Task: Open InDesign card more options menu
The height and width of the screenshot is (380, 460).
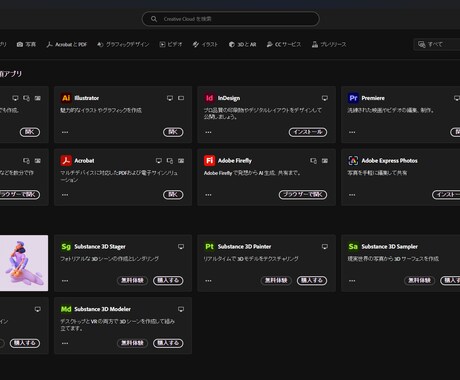Action: [208, 132]
